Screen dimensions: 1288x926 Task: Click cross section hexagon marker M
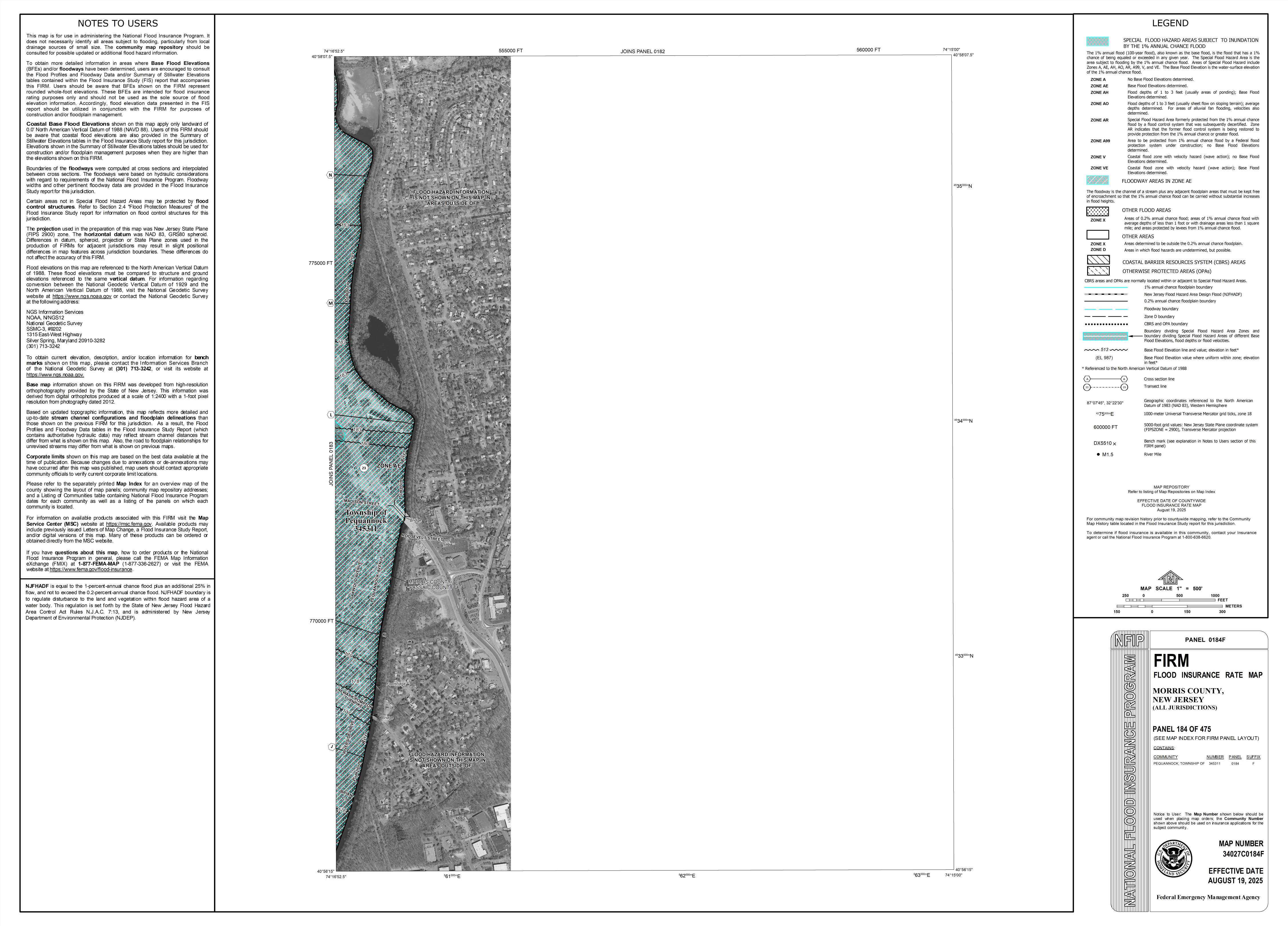tap(331, 303)
